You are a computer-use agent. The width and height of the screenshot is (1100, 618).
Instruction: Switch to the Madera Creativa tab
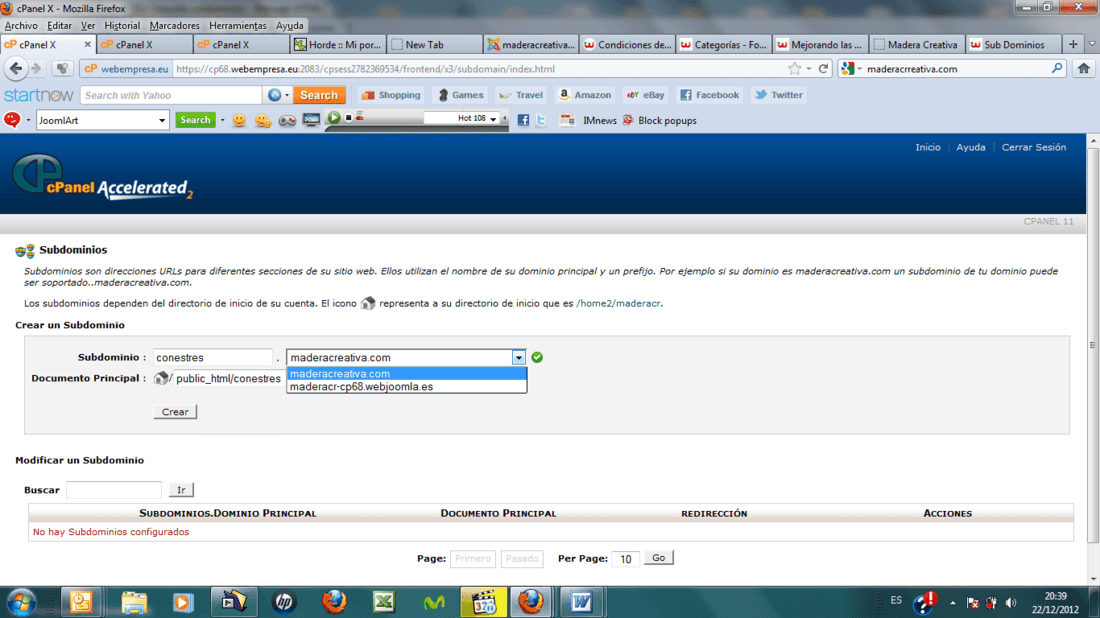(916, 44)
